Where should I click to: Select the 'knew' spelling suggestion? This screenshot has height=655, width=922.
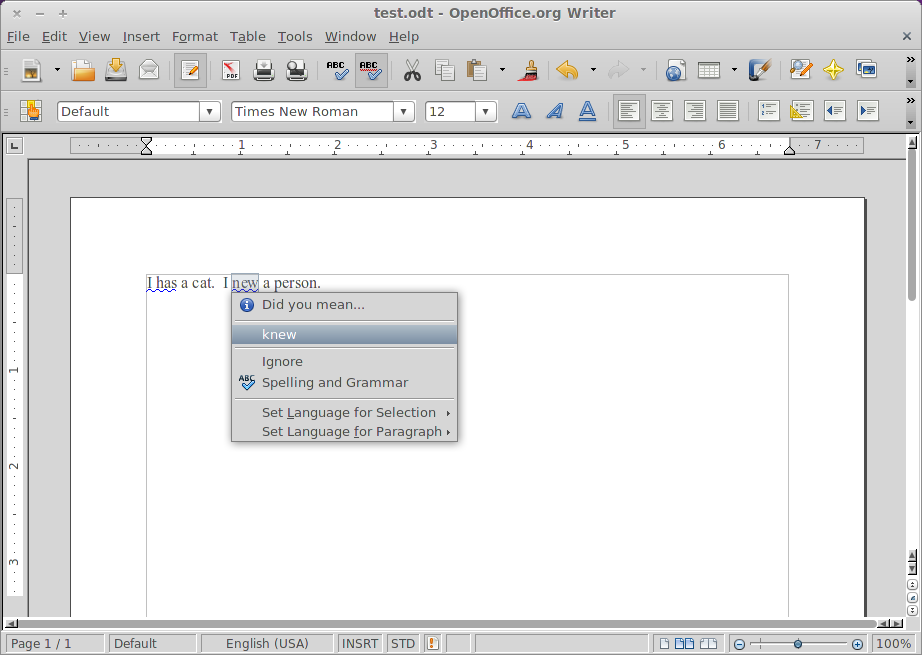pyautogui.click(x=279, y=334)
